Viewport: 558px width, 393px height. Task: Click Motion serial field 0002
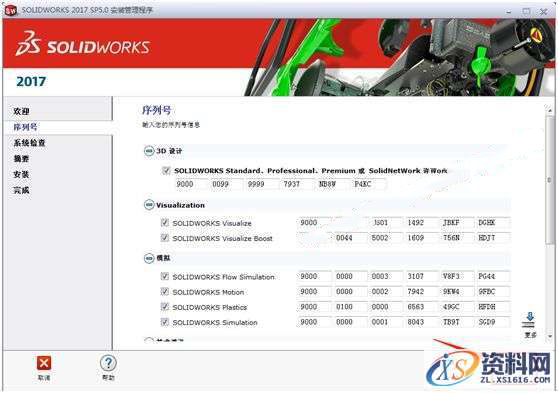coord(386,291)
